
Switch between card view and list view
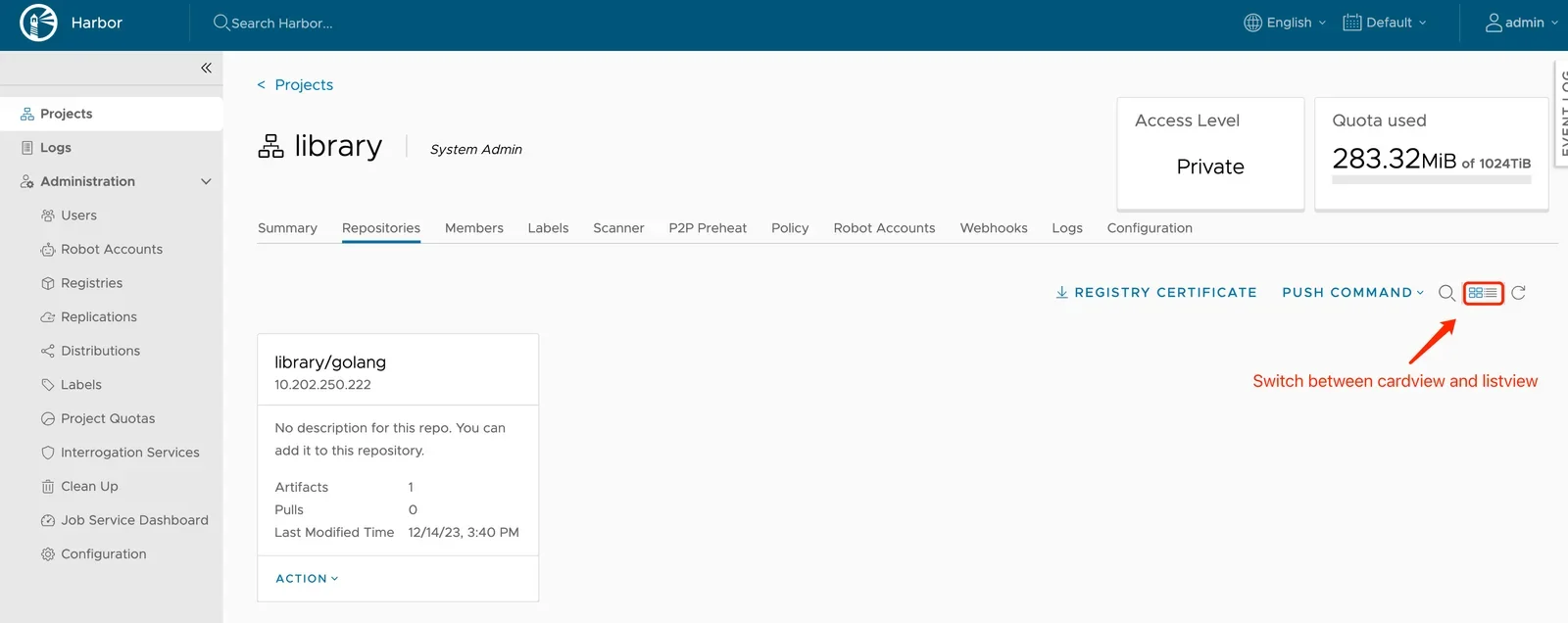(x=1483, y=293)
